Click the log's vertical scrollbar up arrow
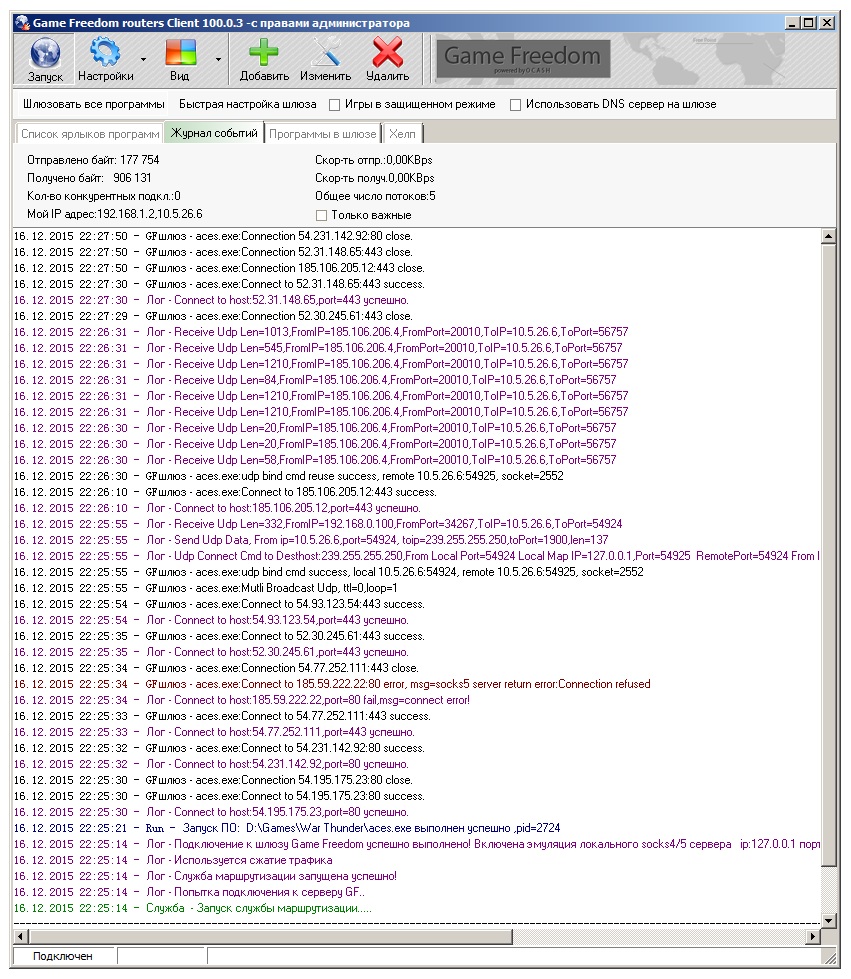The height and width of the screenshot is (979, 851). (829, 236)
